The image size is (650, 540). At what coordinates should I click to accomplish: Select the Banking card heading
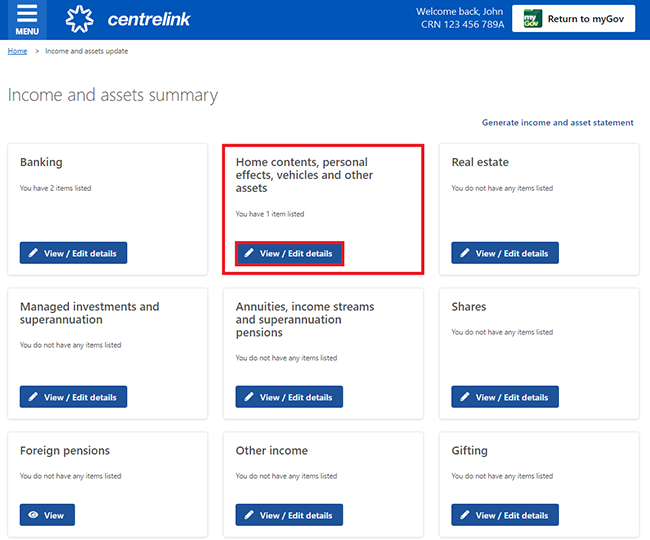coord(41,162)
